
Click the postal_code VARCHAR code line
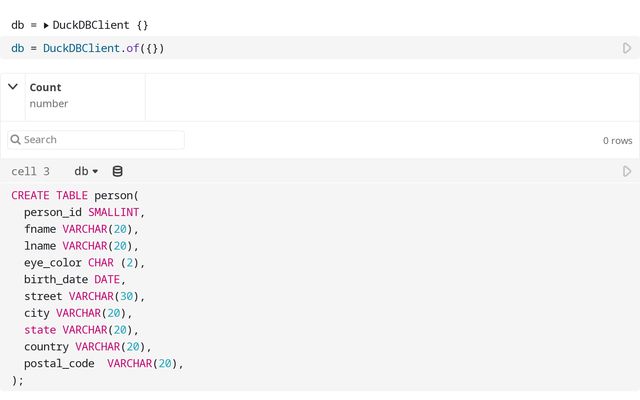104,363
